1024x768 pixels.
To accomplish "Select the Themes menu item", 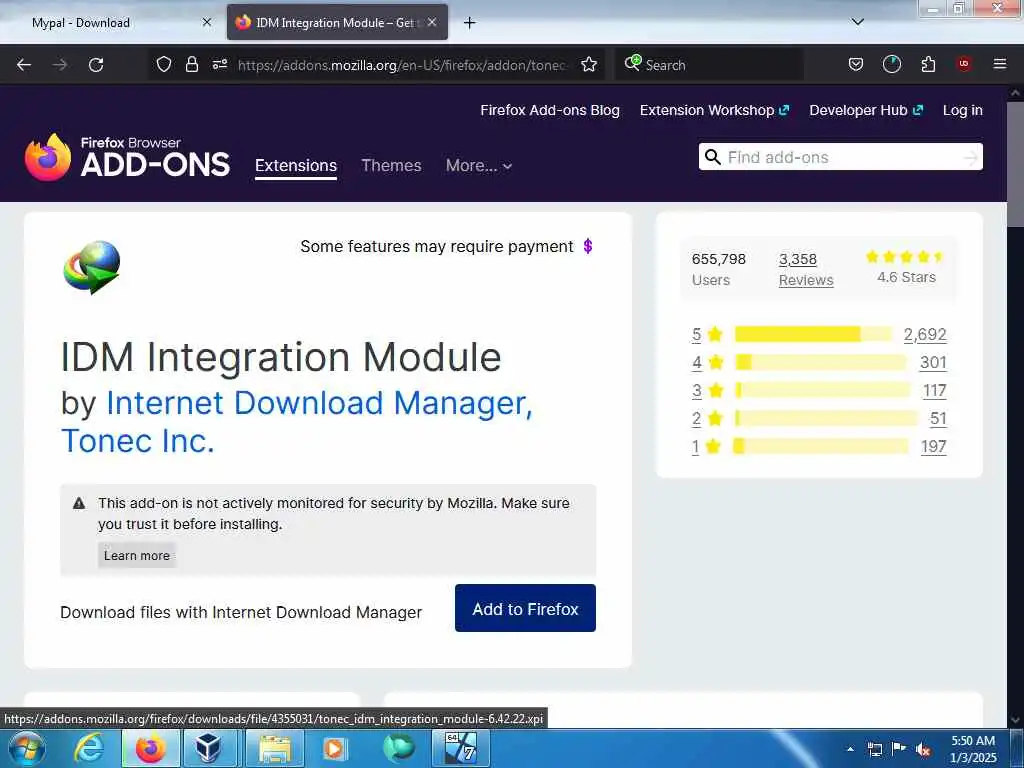I will pos(391,165).
